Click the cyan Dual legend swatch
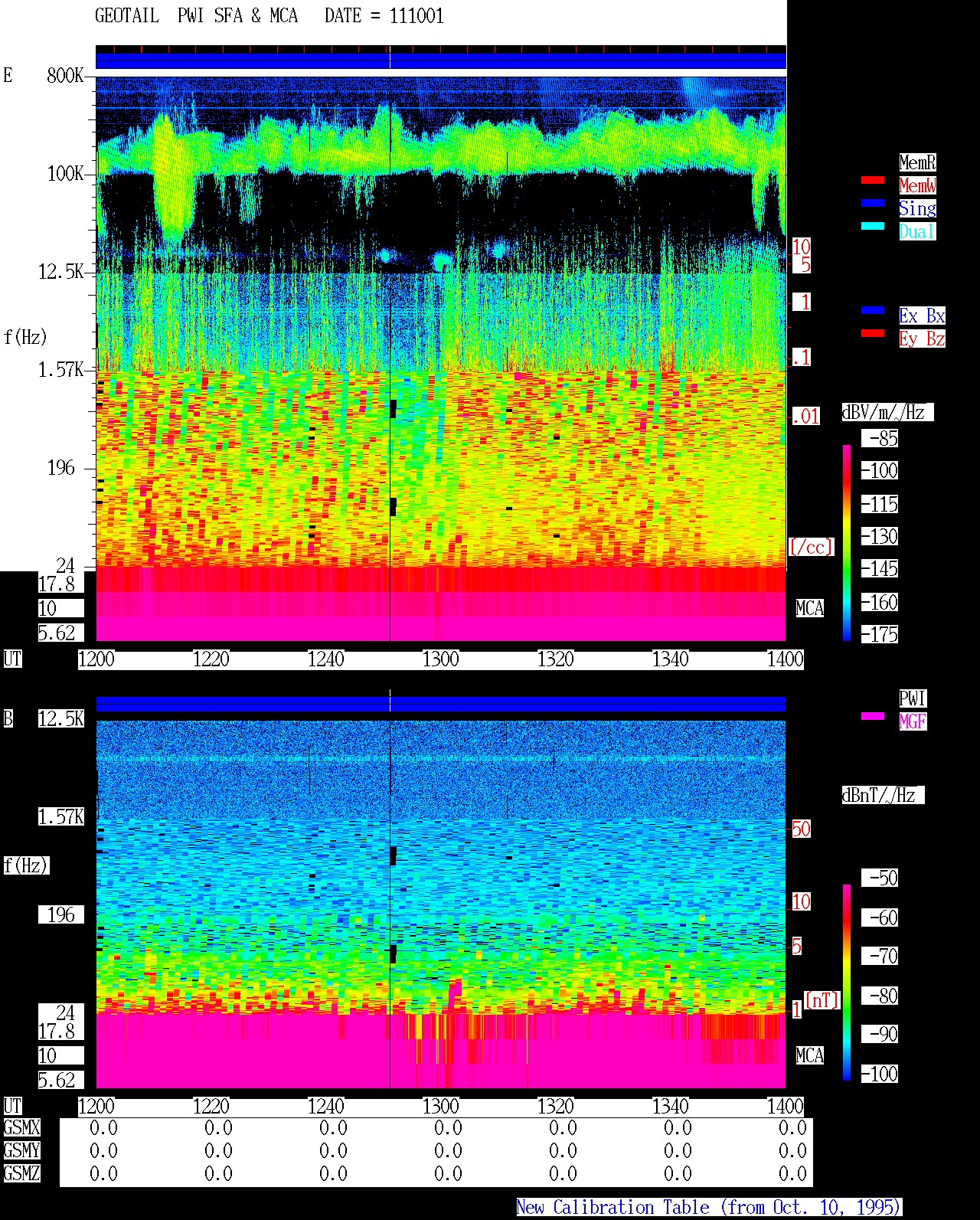 point(873,226)
